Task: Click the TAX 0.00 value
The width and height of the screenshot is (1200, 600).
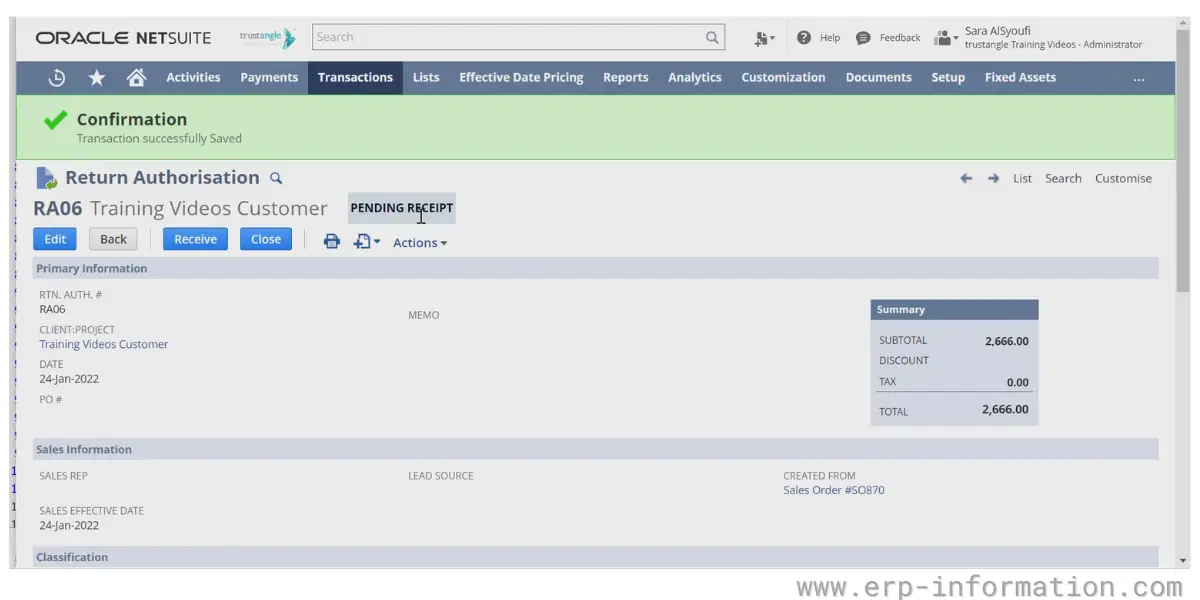Action: (1017, 382)
